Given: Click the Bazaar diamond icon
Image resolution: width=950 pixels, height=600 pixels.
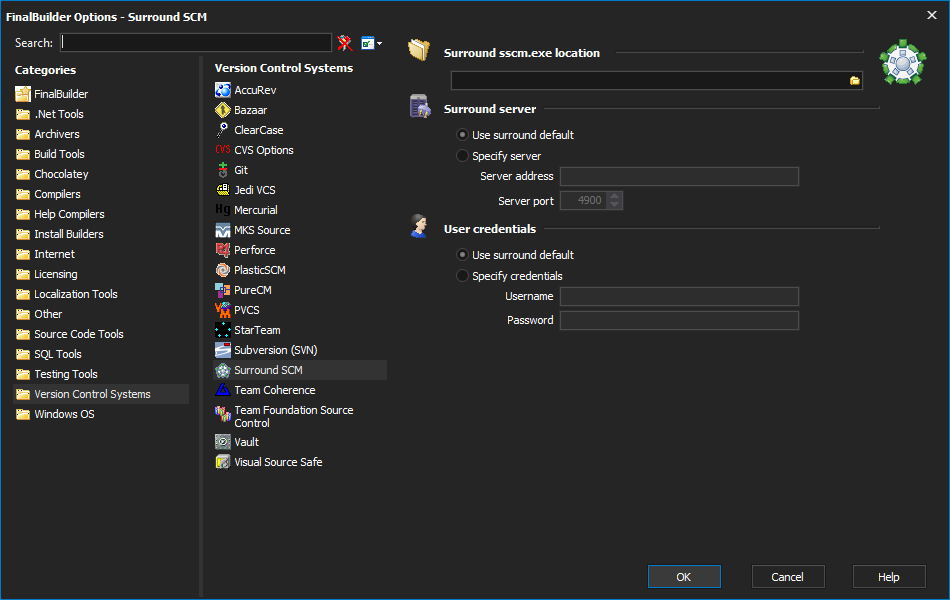Looking at the screenshot, I should [223, 110].
